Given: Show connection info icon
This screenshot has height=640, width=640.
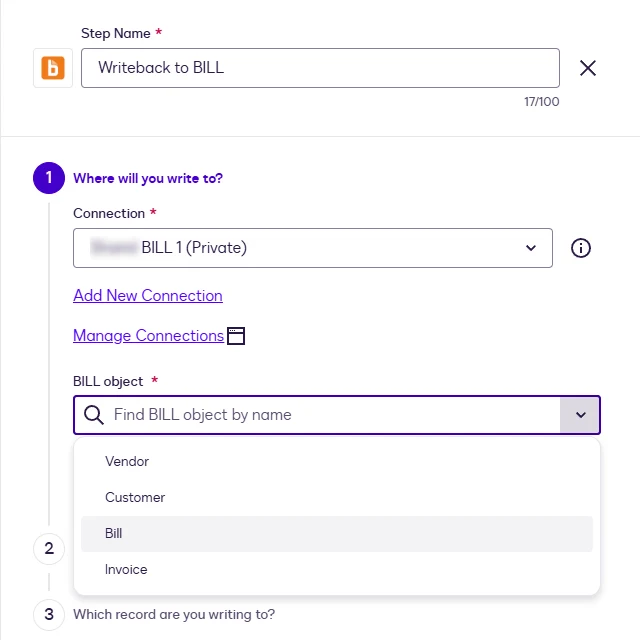Looking at the screenshot, I should click(580, 248).
